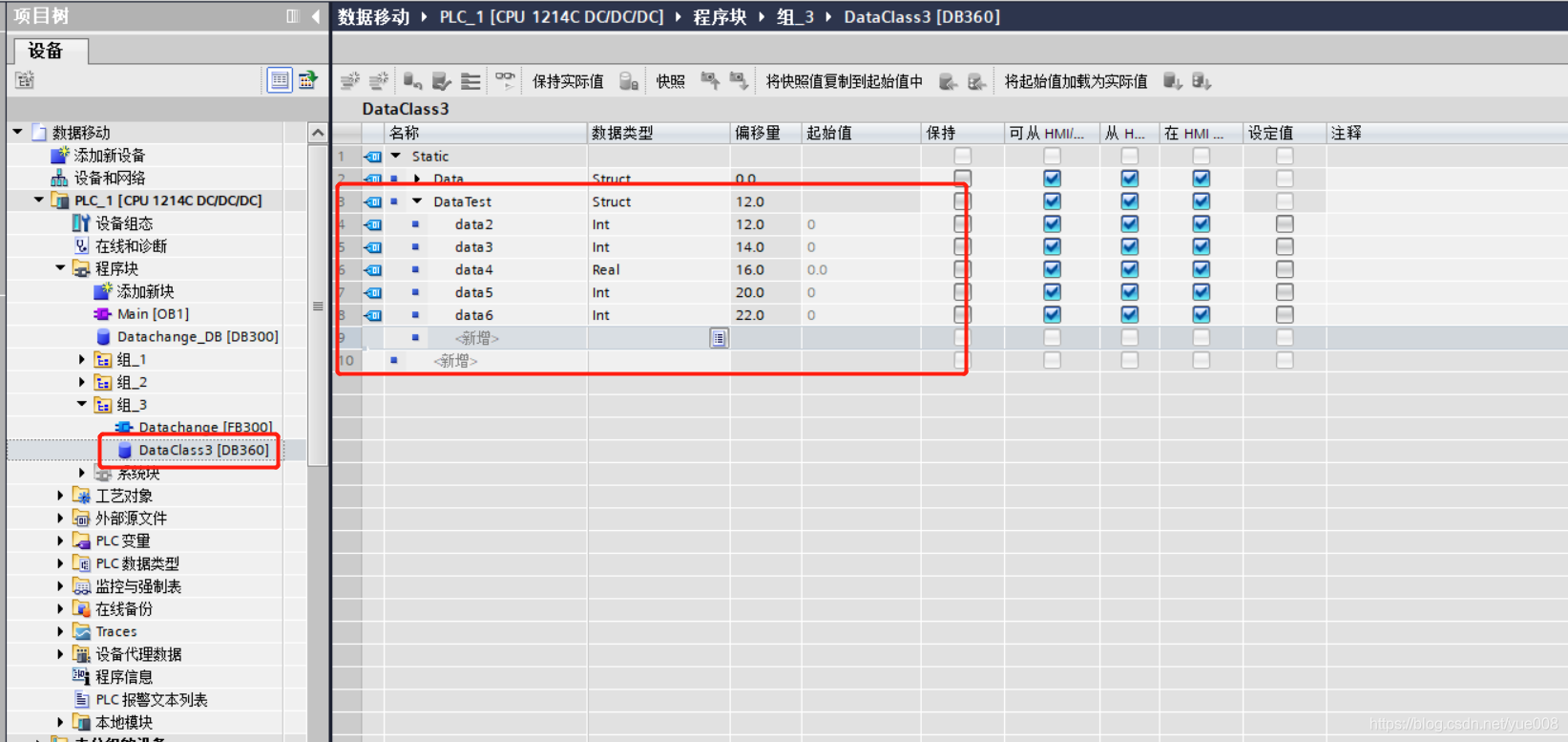The image size is (1568, 742).
Task: Click the green-arrow table icon in project tree
Action: pyautogui.click(x=307, y=80)
